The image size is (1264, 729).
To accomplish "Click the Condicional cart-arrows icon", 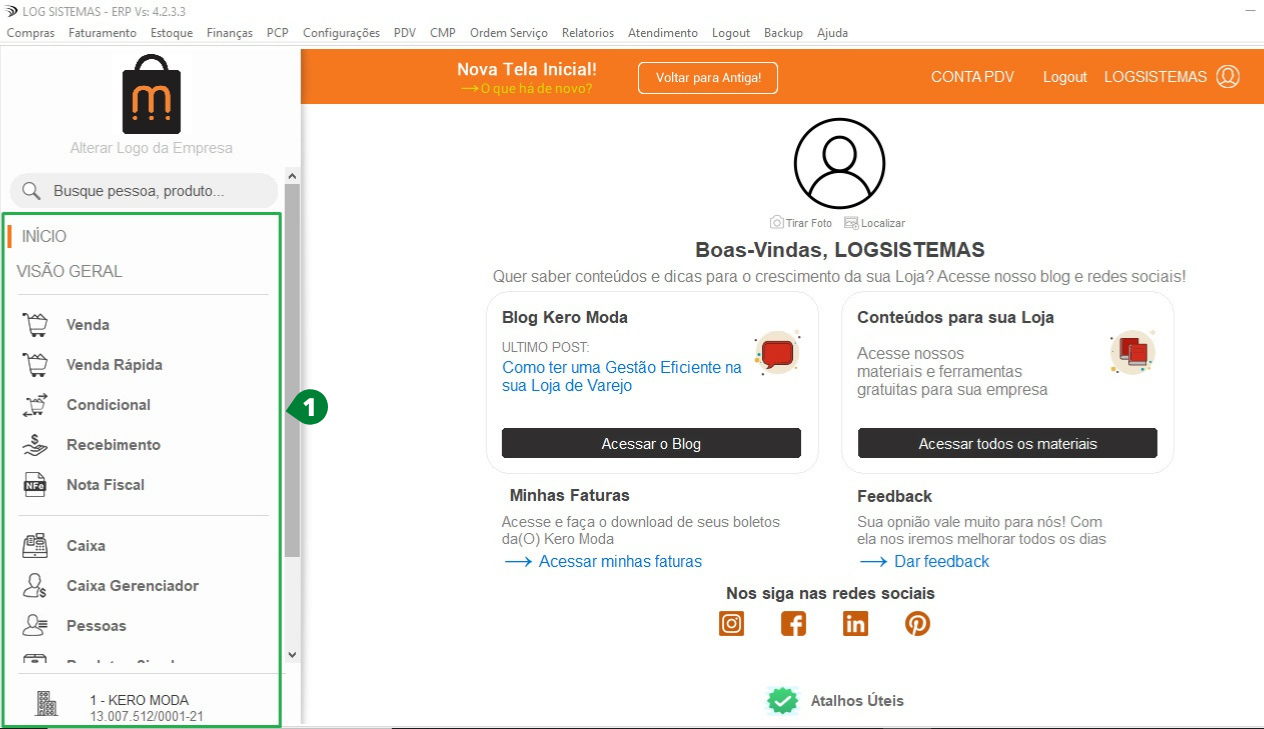I will pyautogui.click(x=36, y=405).
